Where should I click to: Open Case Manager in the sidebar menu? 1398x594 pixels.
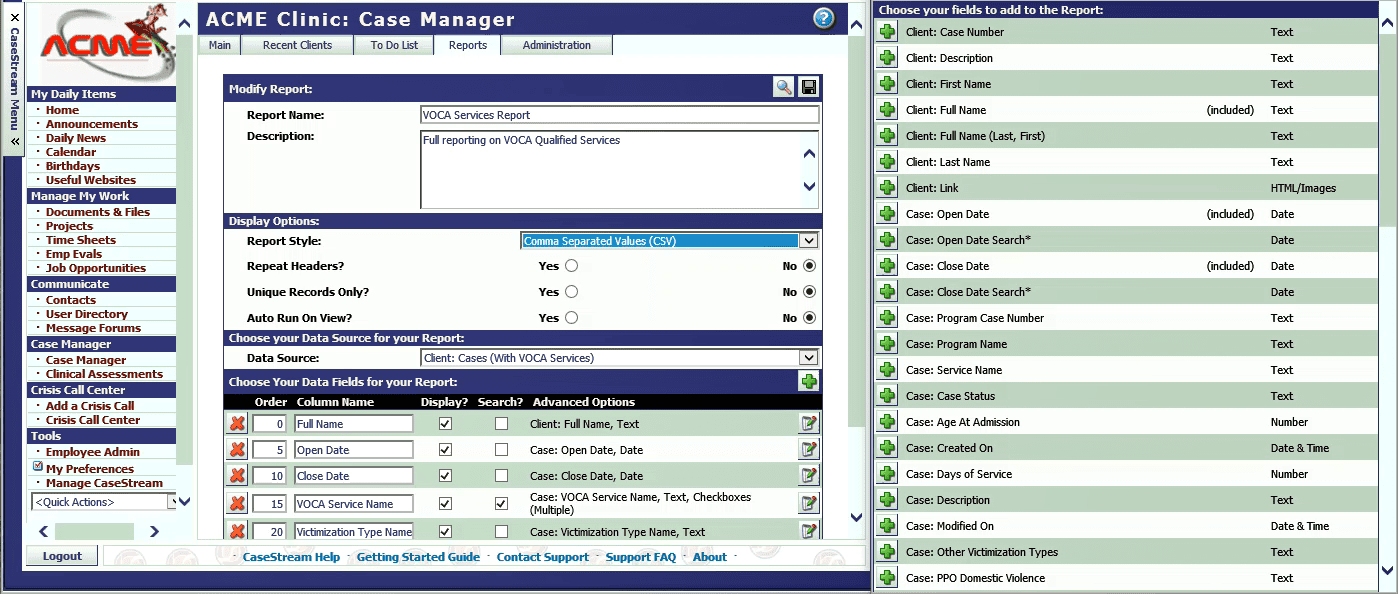point(86,360)
